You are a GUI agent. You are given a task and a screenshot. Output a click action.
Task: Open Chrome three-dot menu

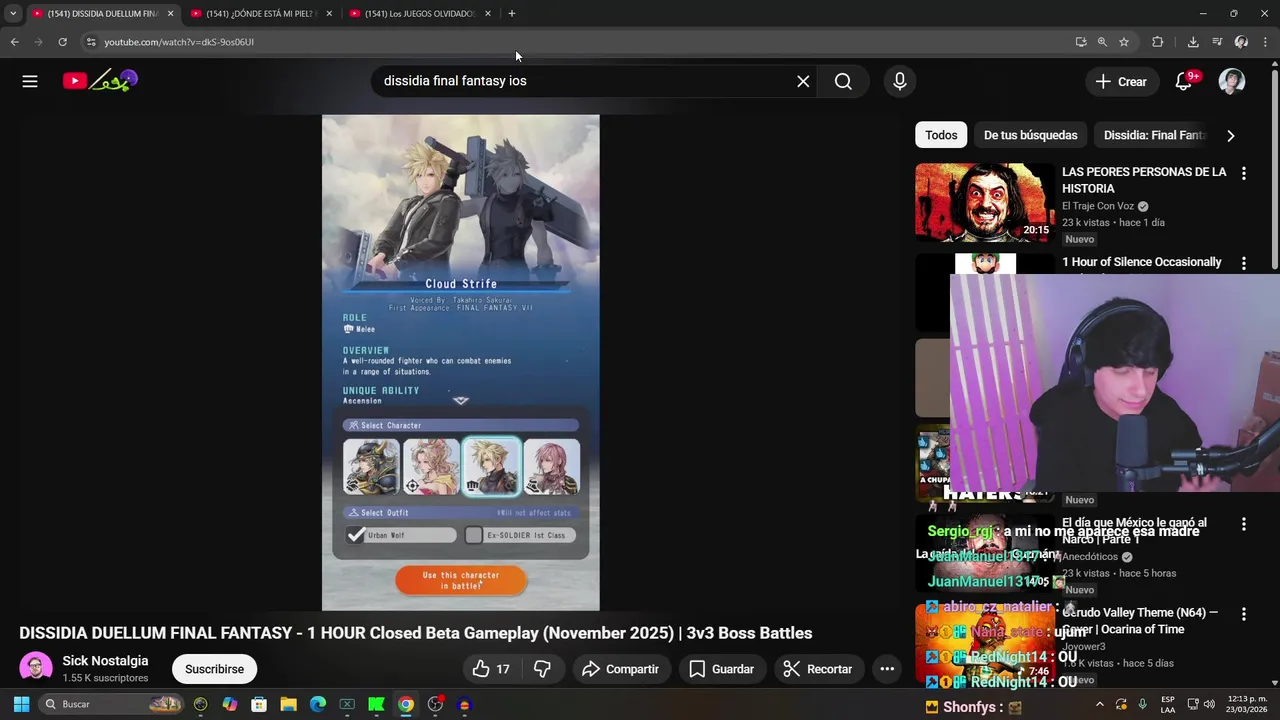point(1265,42)
